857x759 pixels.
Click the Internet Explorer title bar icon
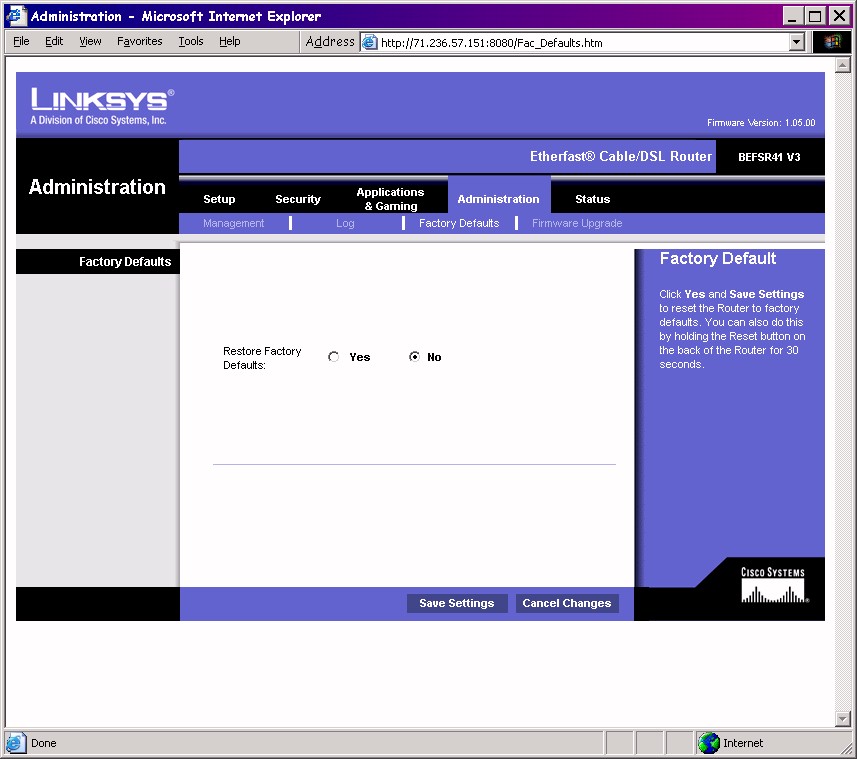pyautogui.click(x=15, y=15)
